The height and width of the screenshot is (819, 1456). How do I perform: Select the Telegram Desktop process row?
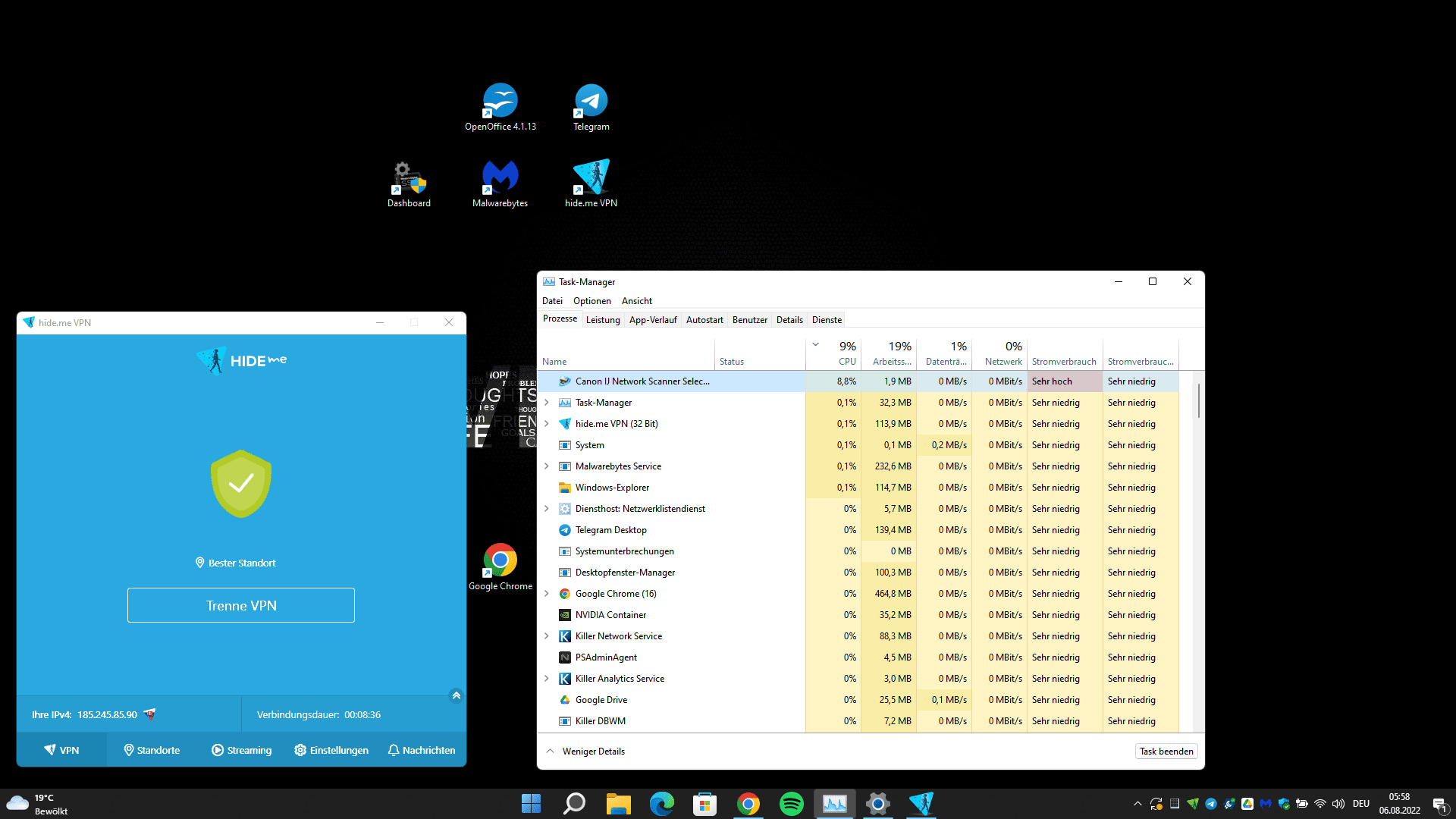click(858, 530)
